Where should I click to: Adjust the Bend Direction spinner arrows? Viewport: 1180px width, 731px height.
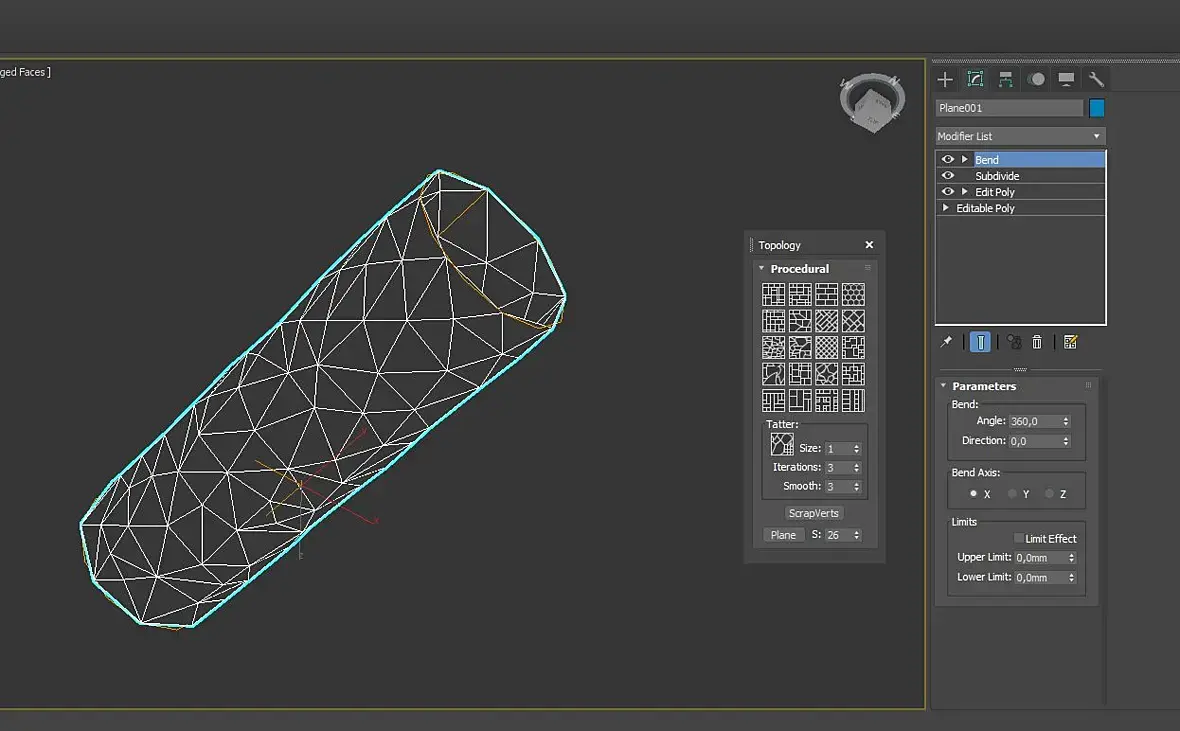(x=1066, y=441)
